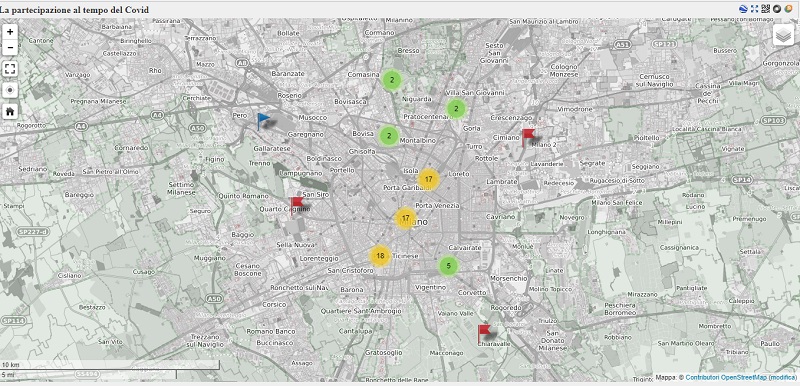Expand the green cluster 5 near Calvairate
800x386 pixels.
[x=448, y=266]
